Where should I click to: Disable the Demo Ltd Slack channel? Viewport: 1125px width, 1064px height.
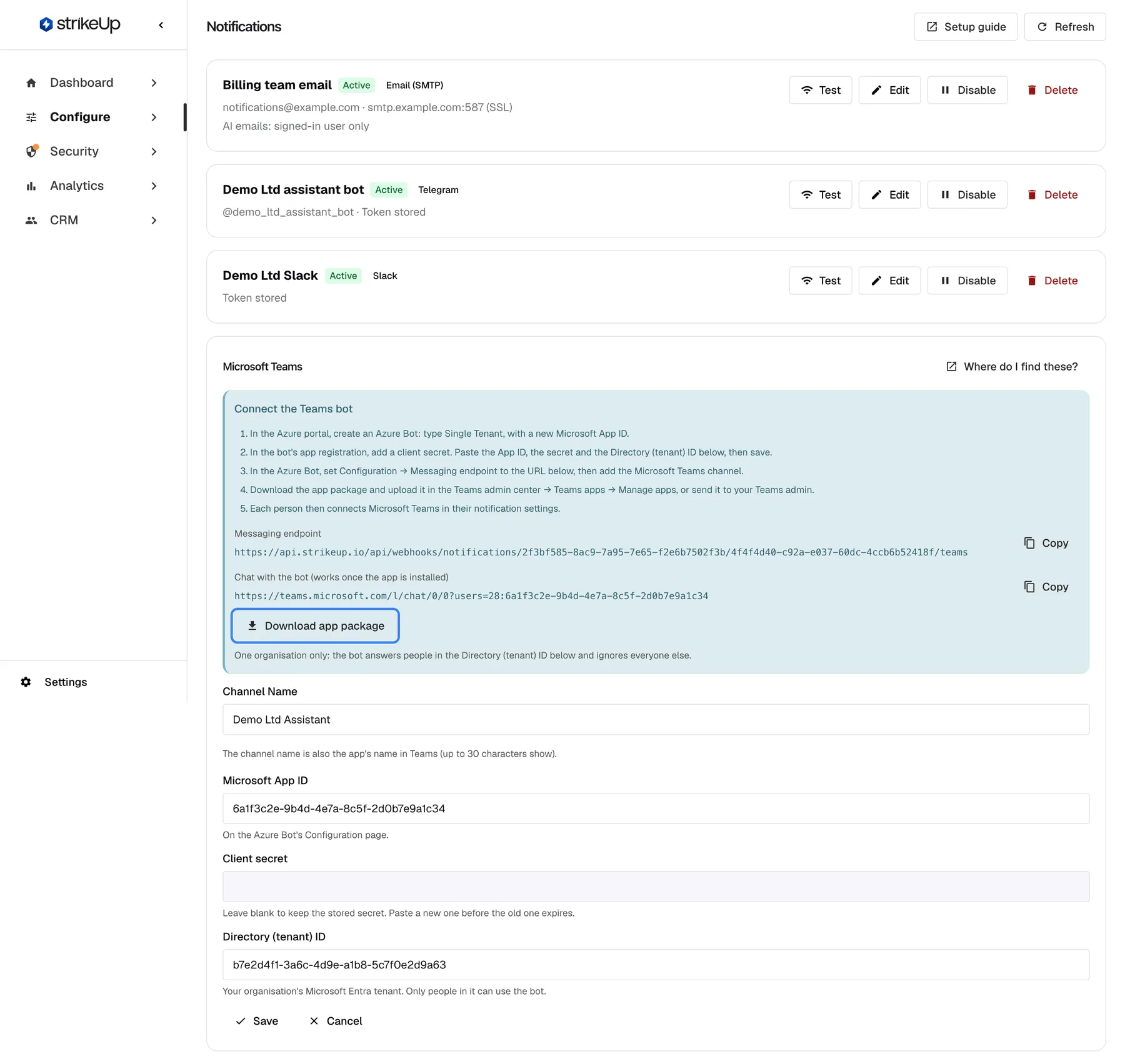pos(967,281)
